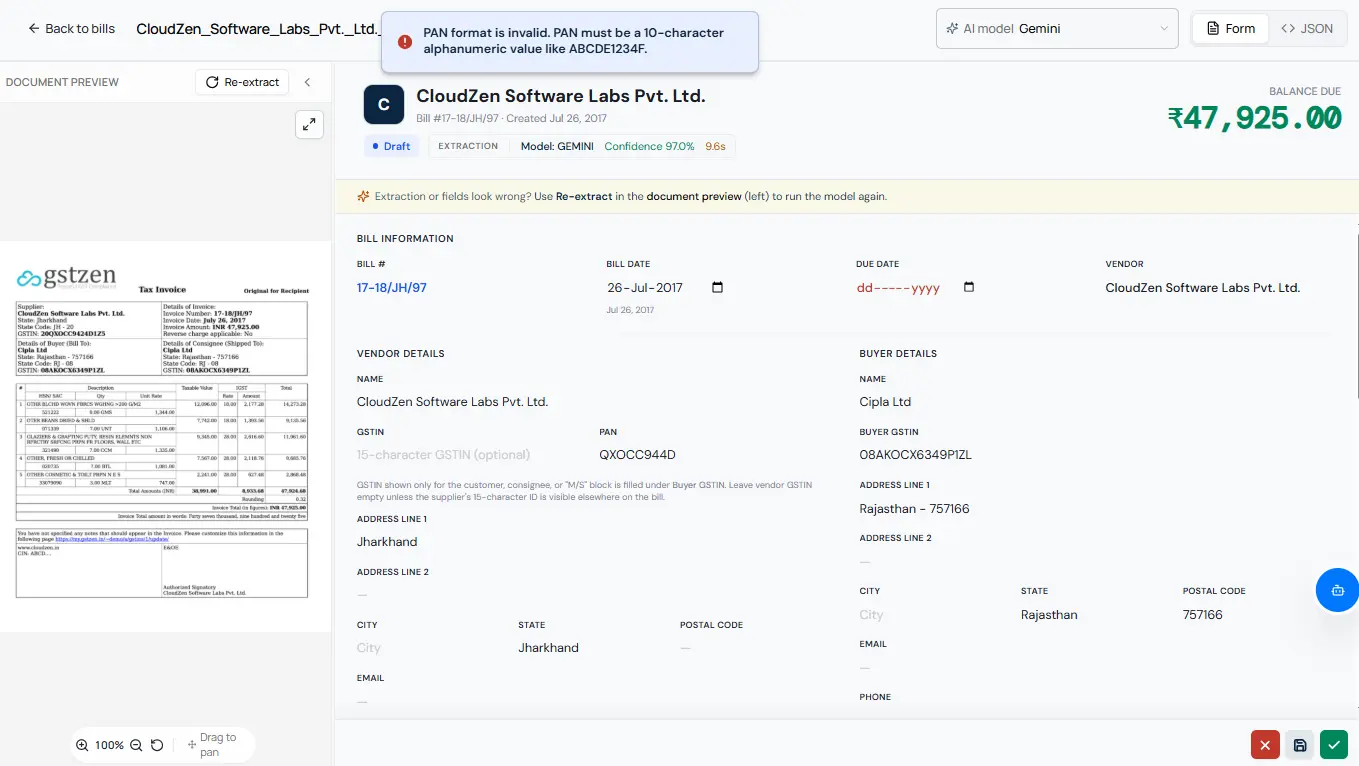Save the bill with floppy disk icon
The width and height of the screenshot is (1359, 766).
tap(1300, 745)
